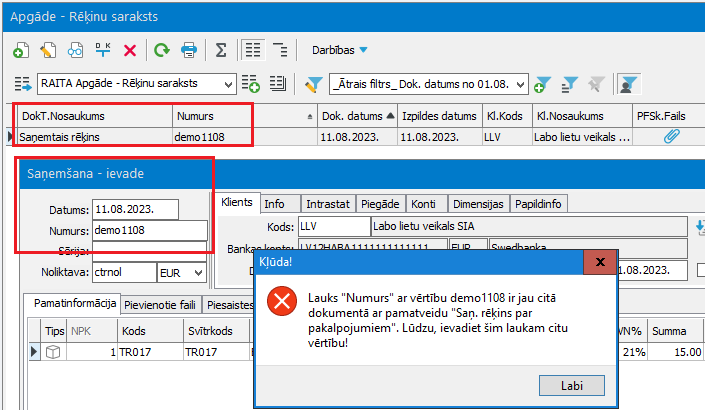The image size is (705, 410).
Task: Switch to the Konti tab
Action: (x=426, y=204)
